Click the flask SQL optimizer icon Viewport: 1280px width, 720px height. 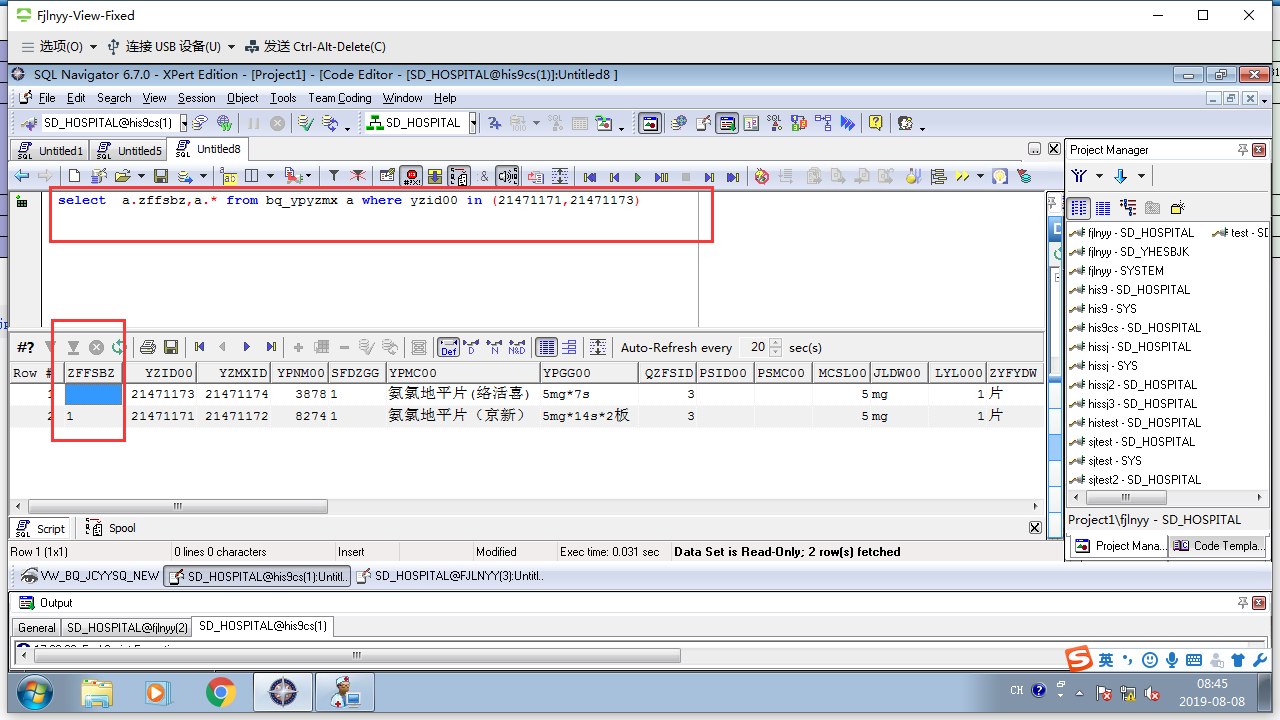tap(912, 176)
